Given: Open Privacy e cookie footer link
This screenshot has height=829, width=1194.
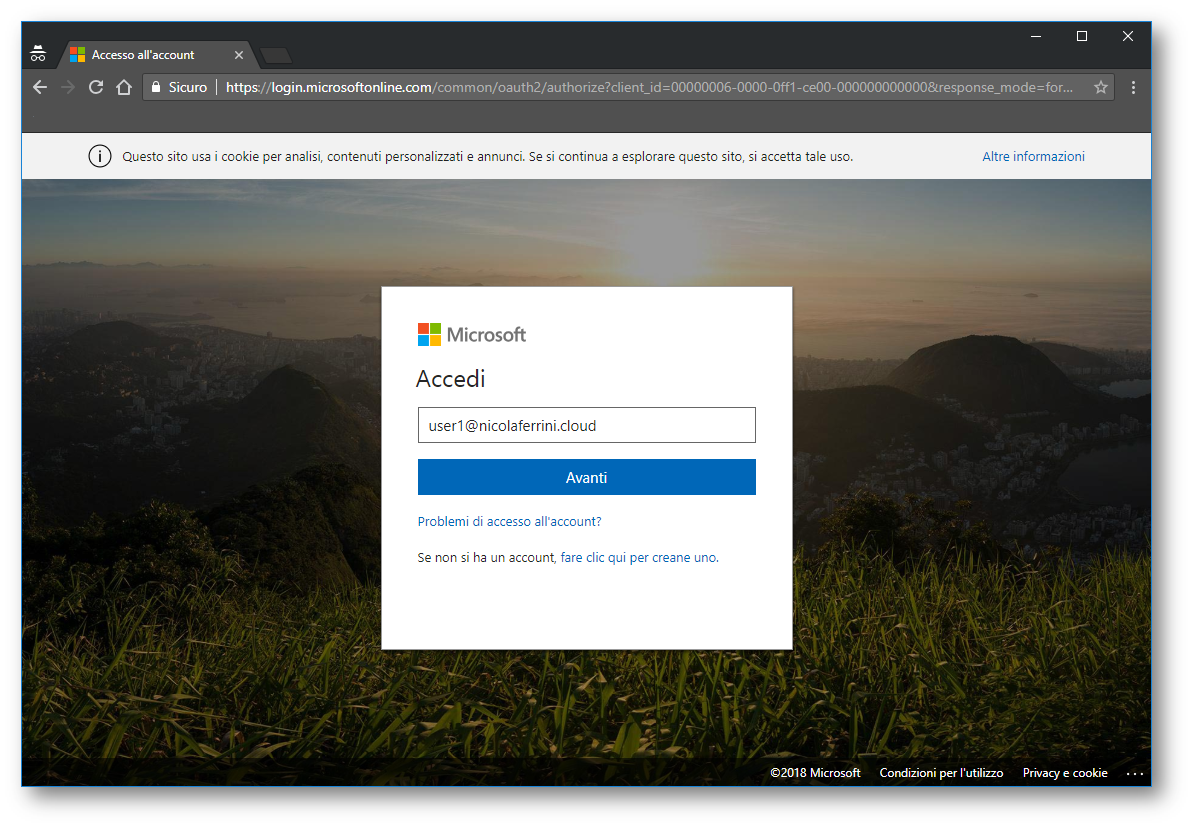Looking at the screenshot, I should point(1065,773).
